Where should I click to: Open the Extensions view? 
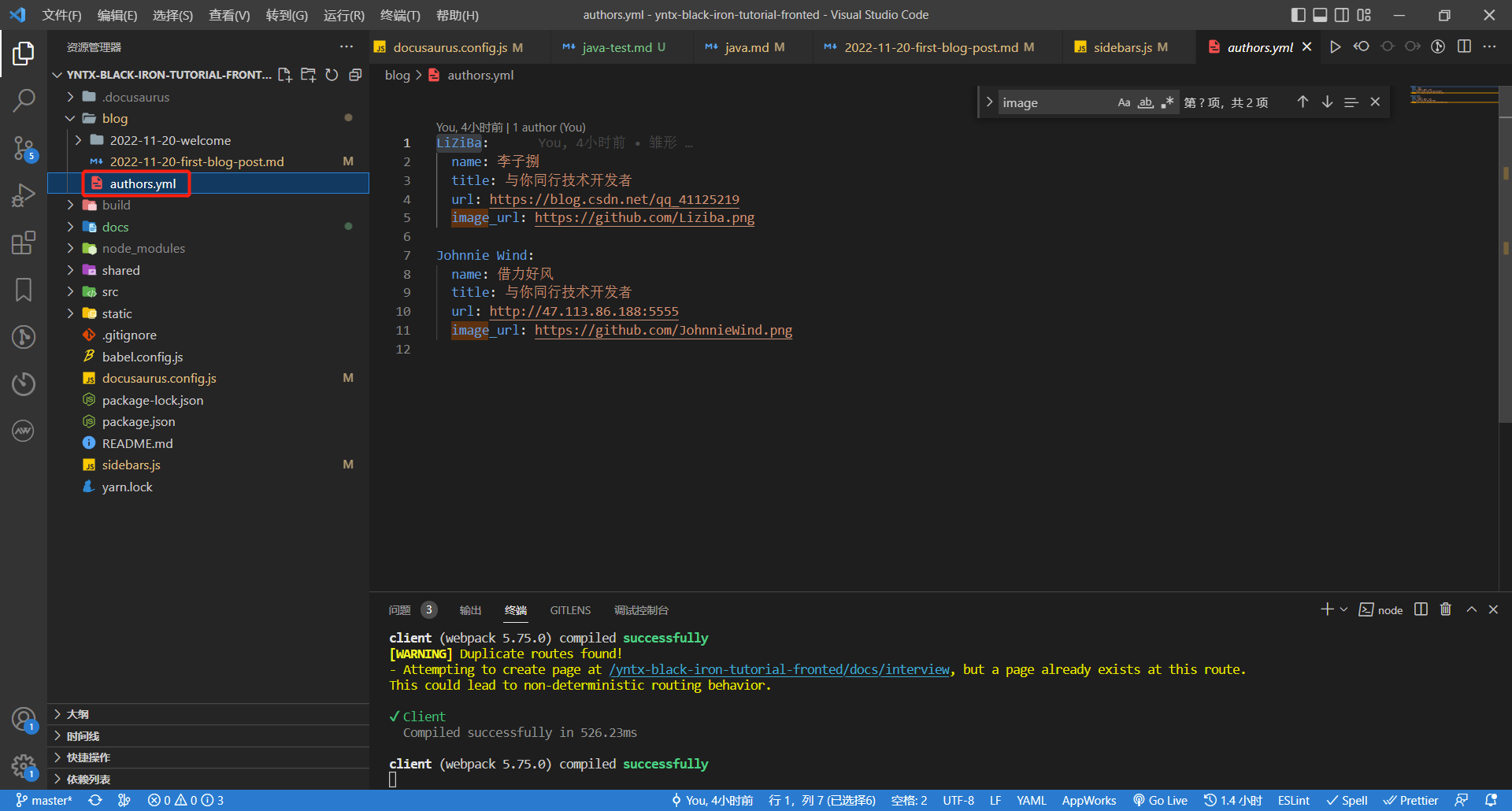click(x=24, y=243)
